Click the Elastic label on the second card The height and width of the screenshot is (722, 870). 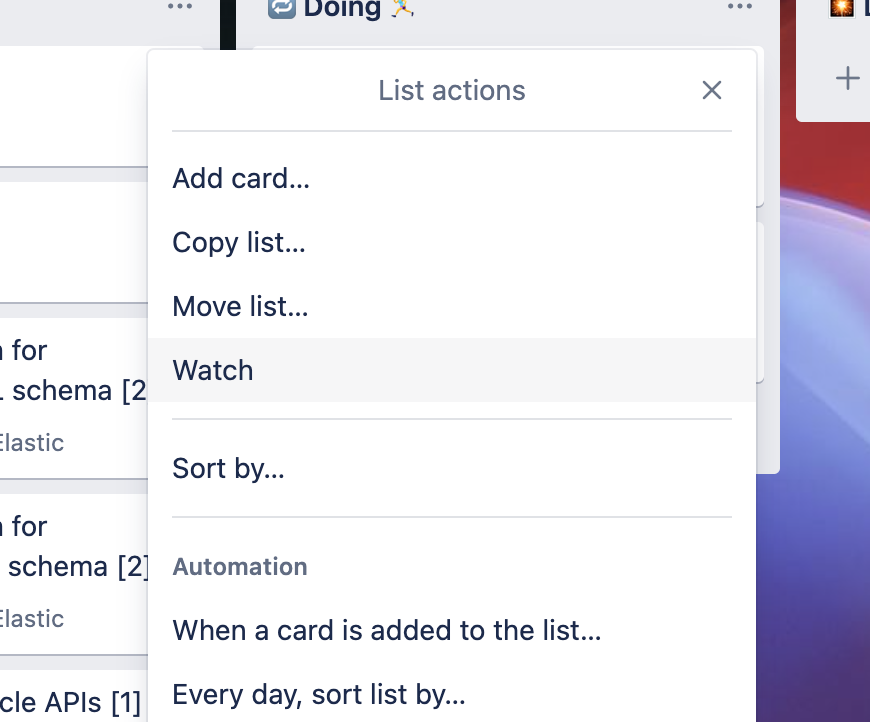point(32,618)
